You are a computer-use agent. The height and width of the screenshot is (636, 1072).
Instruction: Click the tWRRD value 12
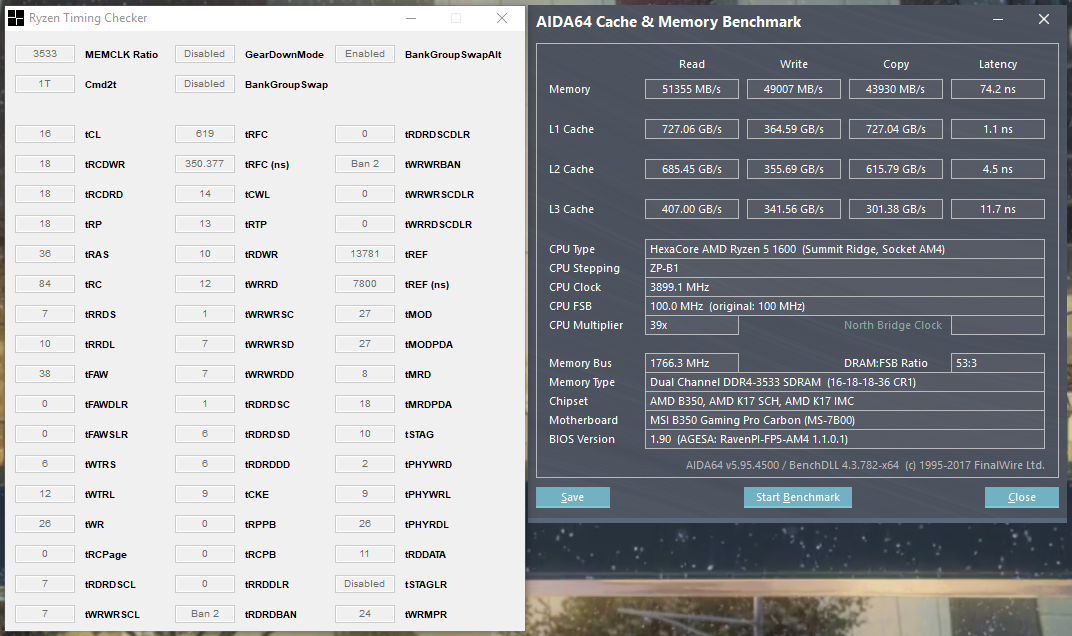click(205, 284)
